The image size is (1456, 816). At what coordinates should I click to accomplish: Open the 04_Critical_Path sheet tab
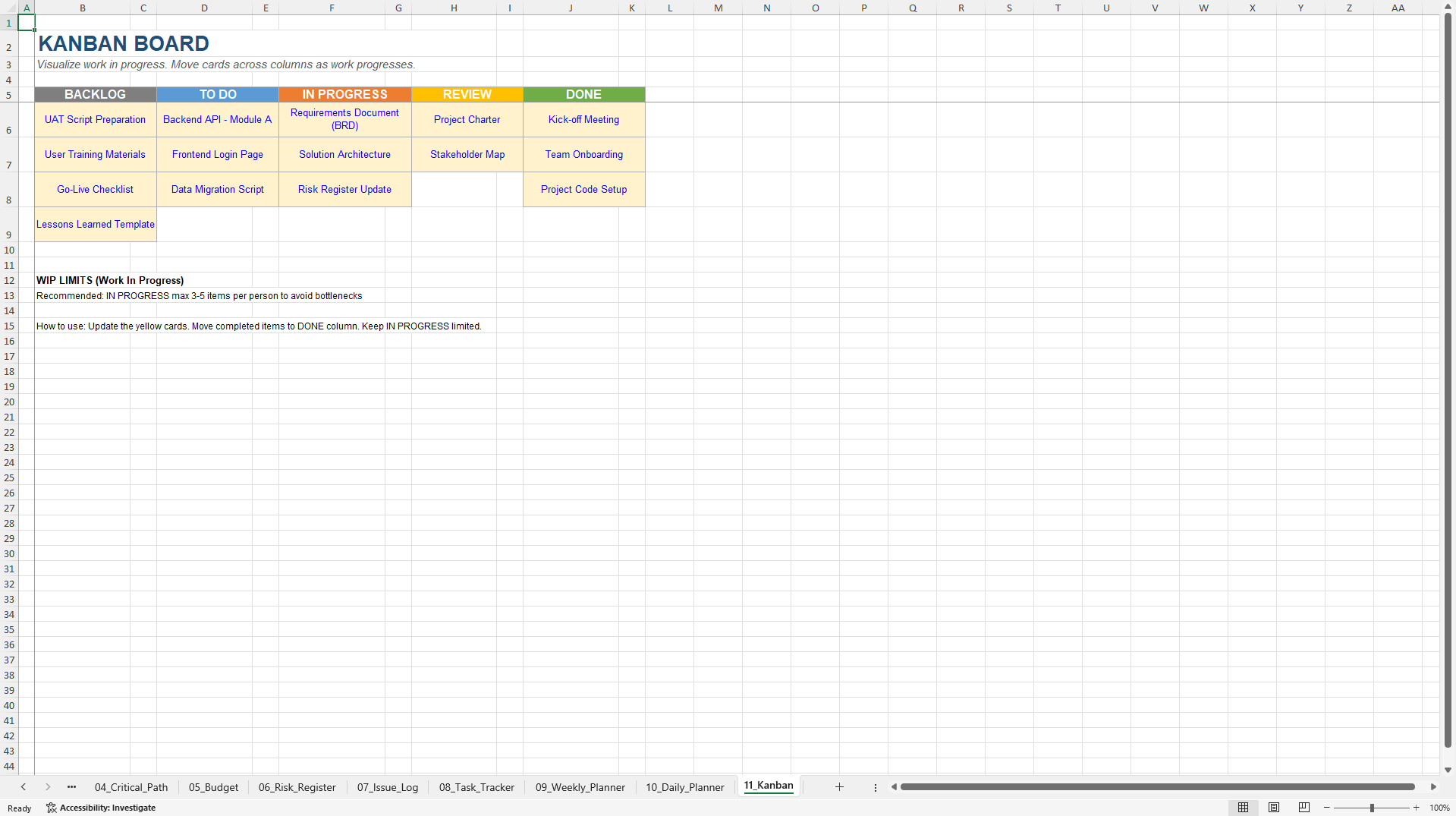(x=131, y=787)
